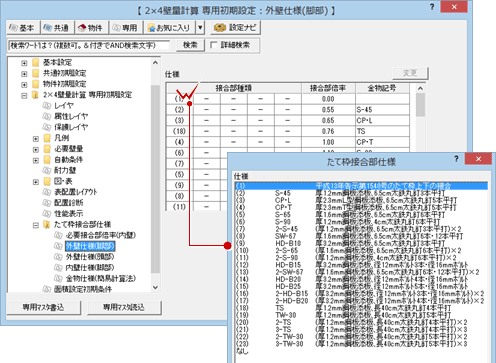Select 金物仕様(簡易計算法) tree entry
This screenshot has width=496, height=363.
pos(101,278)
